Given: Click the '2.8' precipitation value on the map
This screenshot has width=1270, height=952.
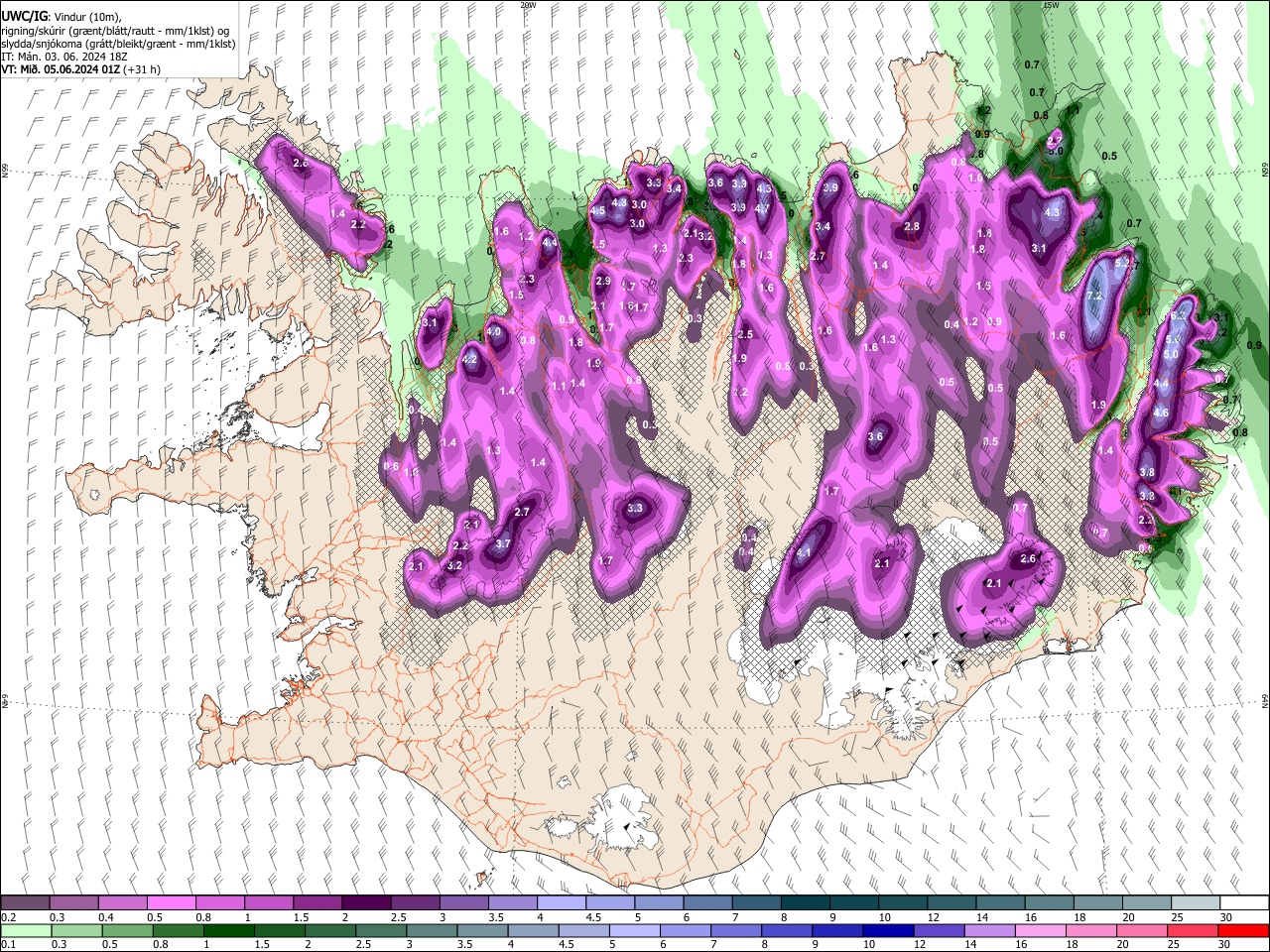Looking at the screenshot, I should (912, 227).
